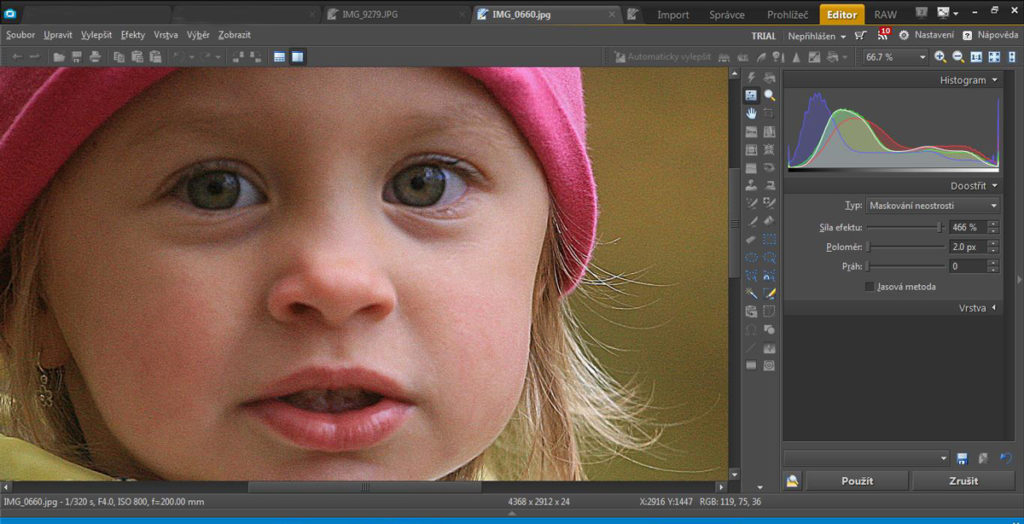This screenshot has width=1024, height=524.
Task: Open the Typ dropdown Maskování neostrosti
Action: 932,205
